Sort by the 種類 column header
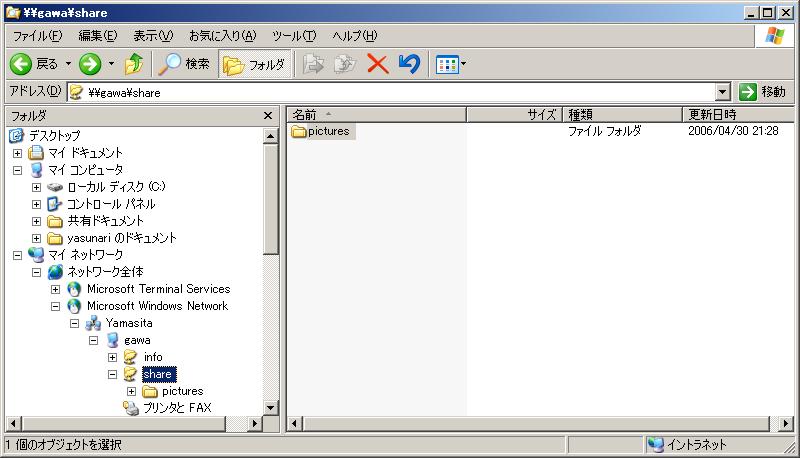Image resolution: width=800 pixels, height=458 pixels. point(622,115)
